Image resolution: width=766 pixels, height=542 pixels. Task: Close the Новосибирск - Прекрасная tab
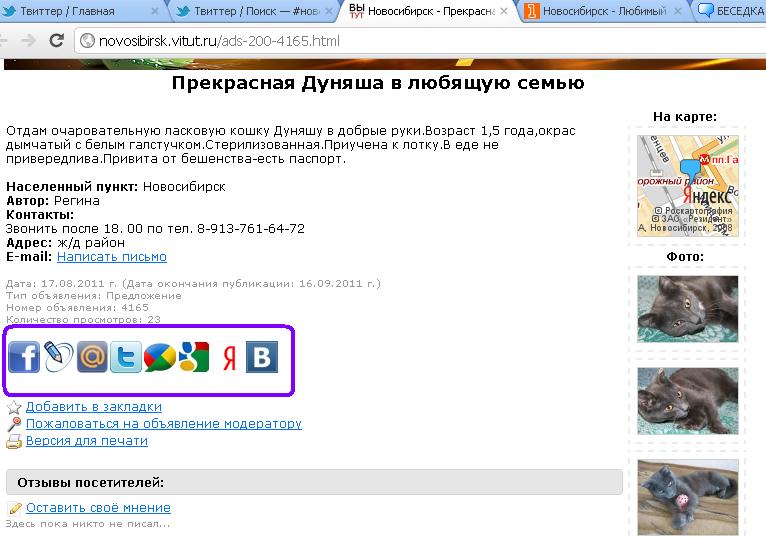tap(504, 11)
